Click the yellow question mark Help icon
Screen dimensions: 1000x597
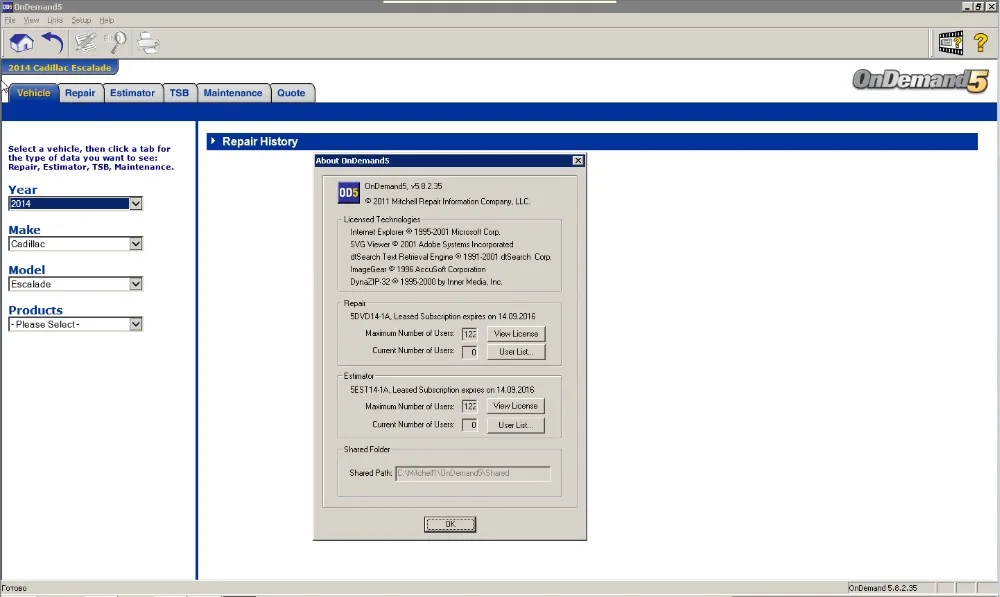[980, 43]
